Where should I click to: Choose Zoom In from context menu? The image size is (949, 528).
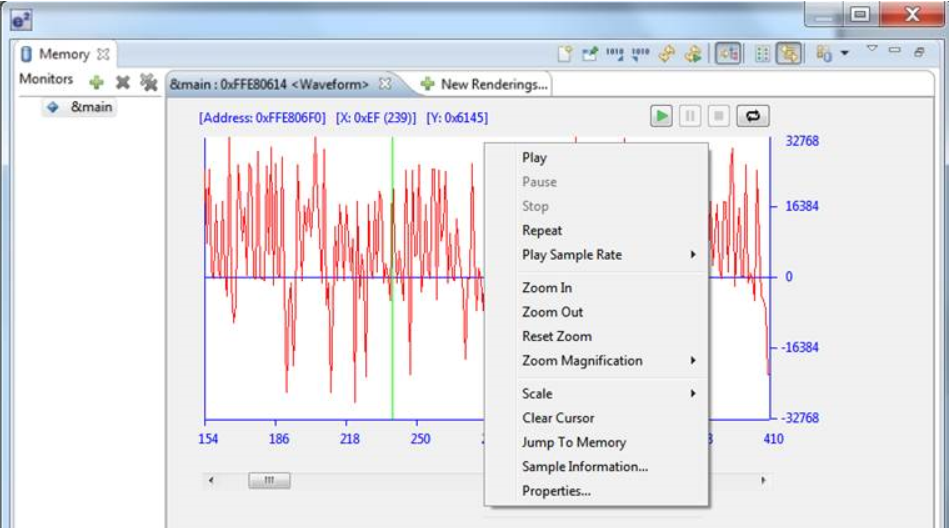(x=547, y=288)
